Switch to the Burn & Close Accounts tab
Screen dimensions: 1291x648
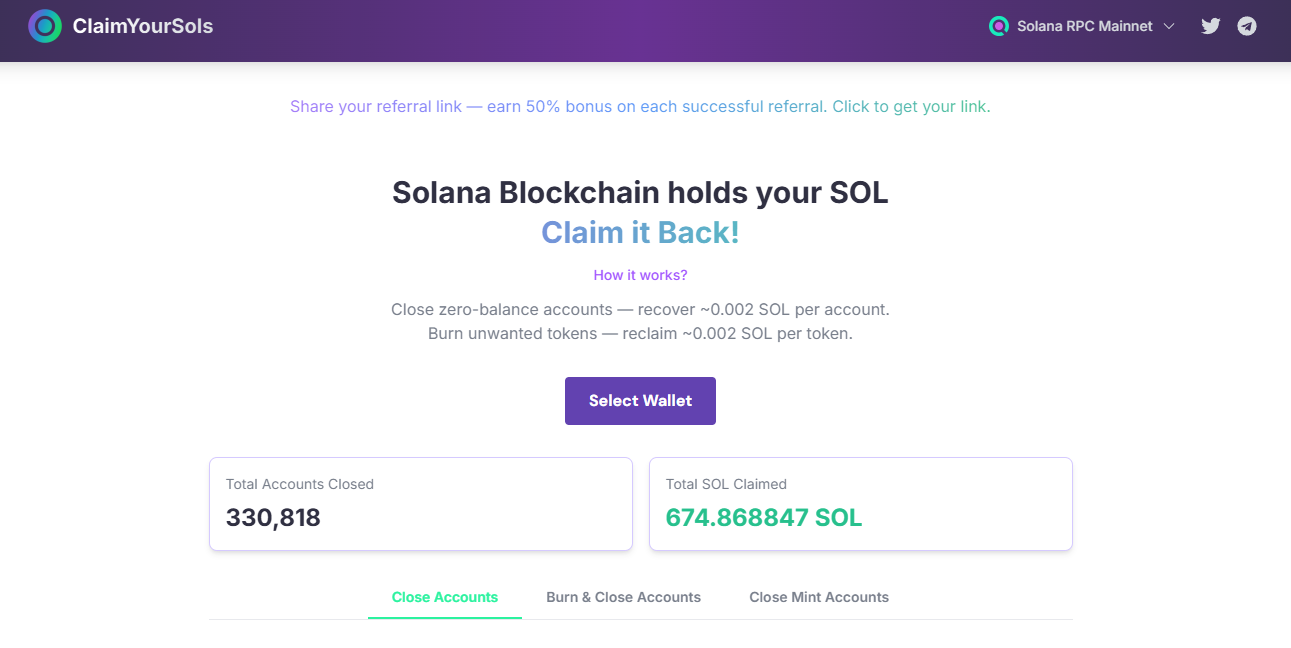(623, 597)
